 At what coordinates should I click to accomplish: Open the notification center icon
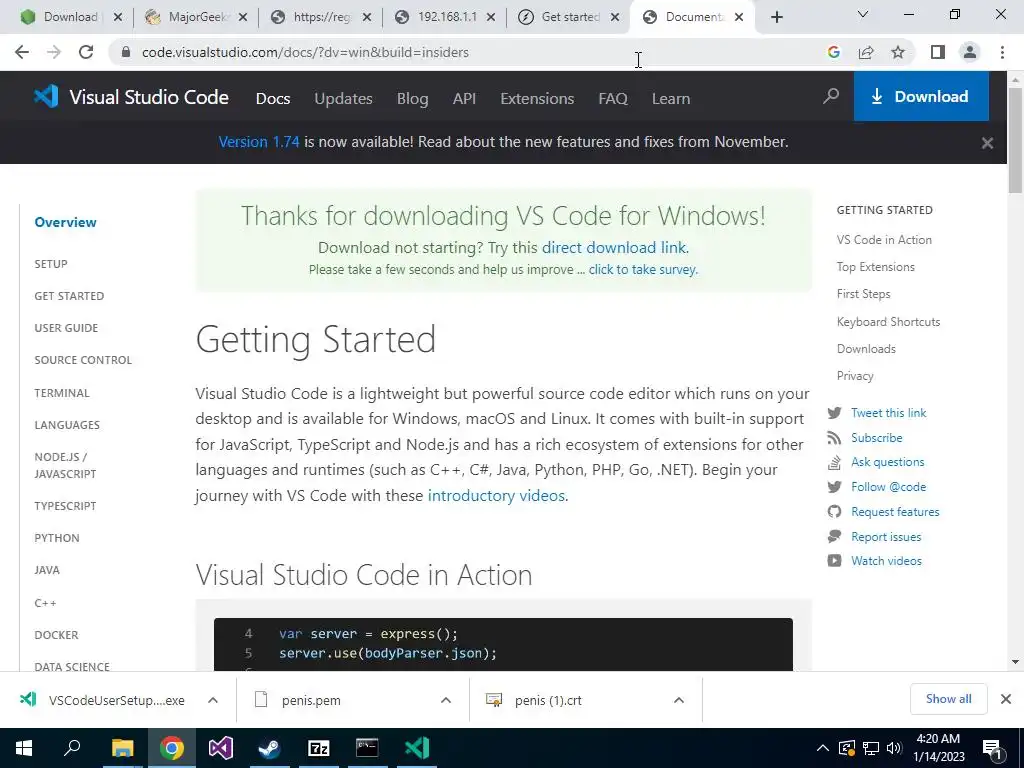[992, 748]
